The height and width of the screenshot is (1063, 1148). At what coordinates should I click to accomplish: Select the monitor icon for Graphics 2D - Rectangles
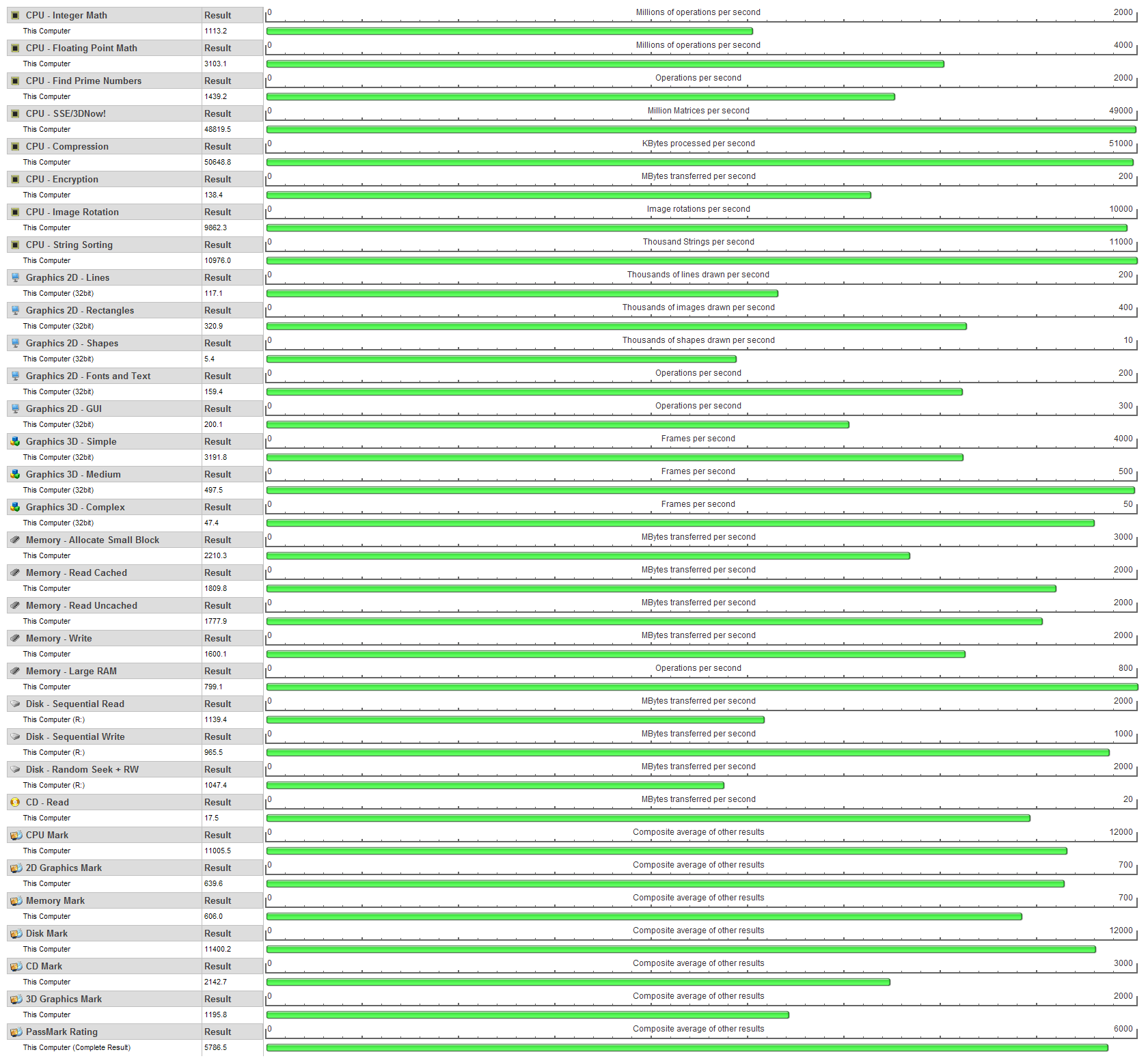pyautogui.click(x=15, y=310)
